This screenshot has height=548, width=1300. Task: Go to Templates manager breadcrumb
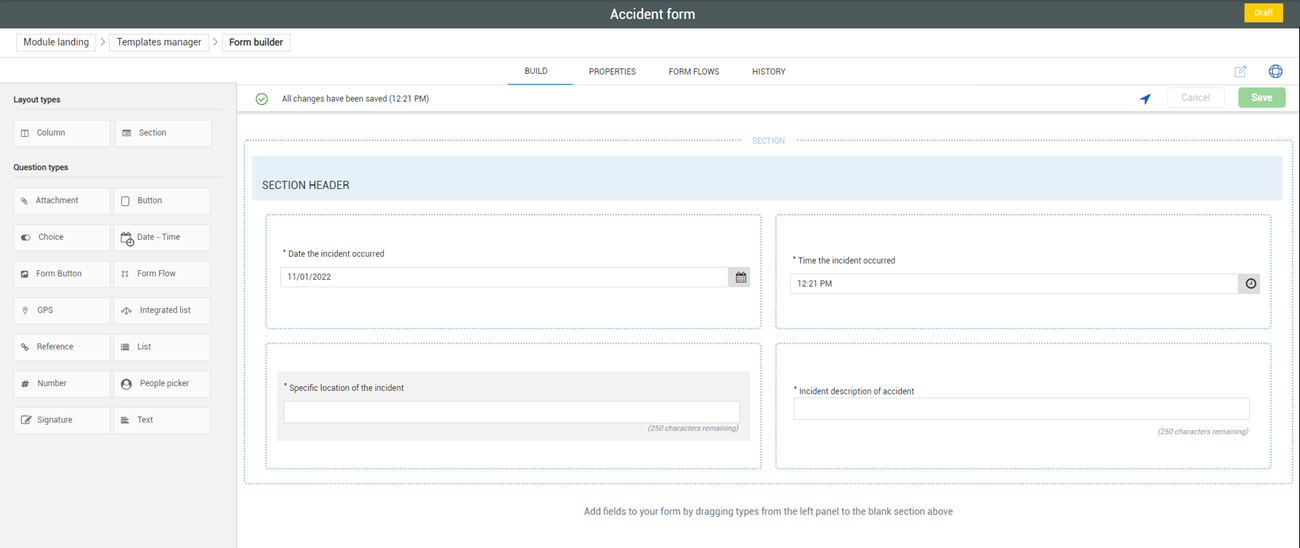(x=159, y=43)
